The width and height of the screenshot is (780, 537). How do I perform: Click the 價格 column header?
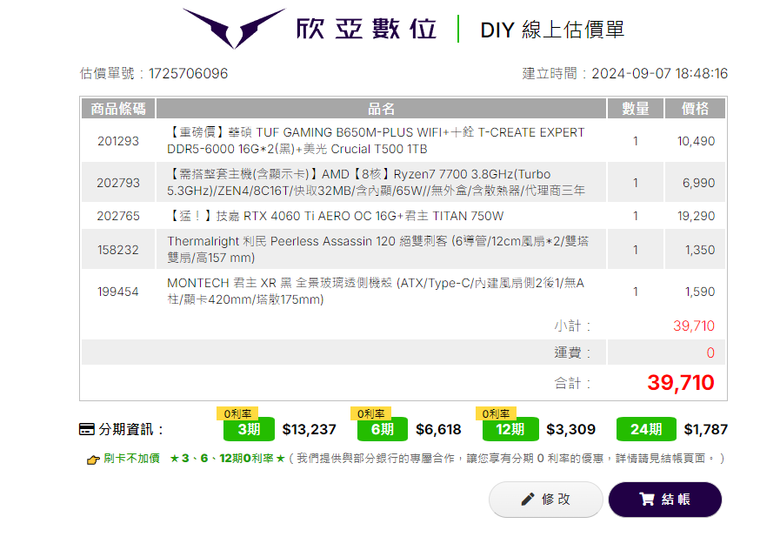coord(695,108)
